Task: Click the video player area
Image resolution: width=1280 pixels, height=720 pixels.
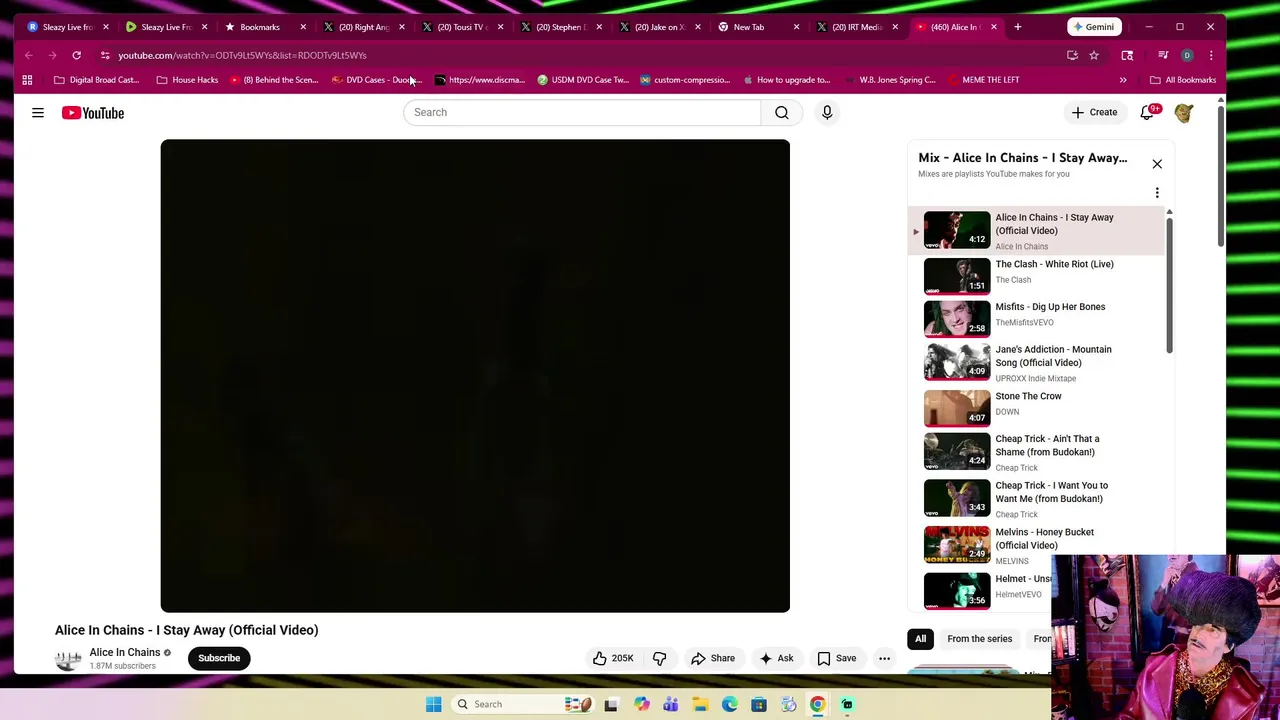Action: [x=475, y=376]
